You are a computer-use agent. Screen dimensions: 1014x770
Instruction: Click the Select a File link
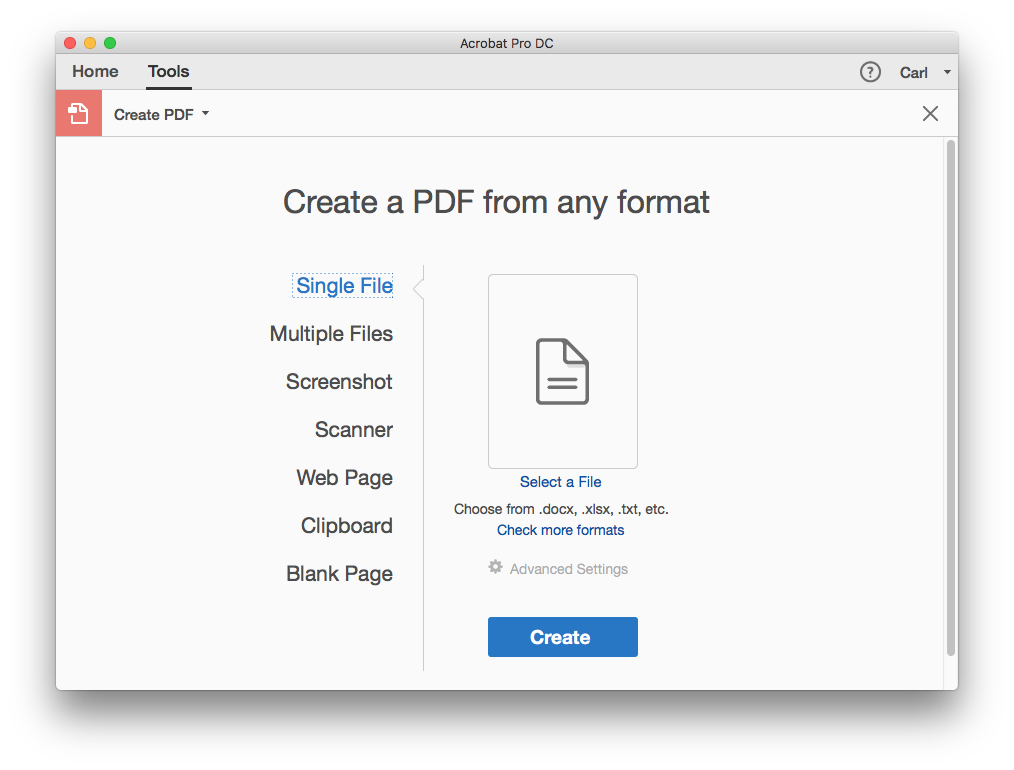[x=561, y=482]
